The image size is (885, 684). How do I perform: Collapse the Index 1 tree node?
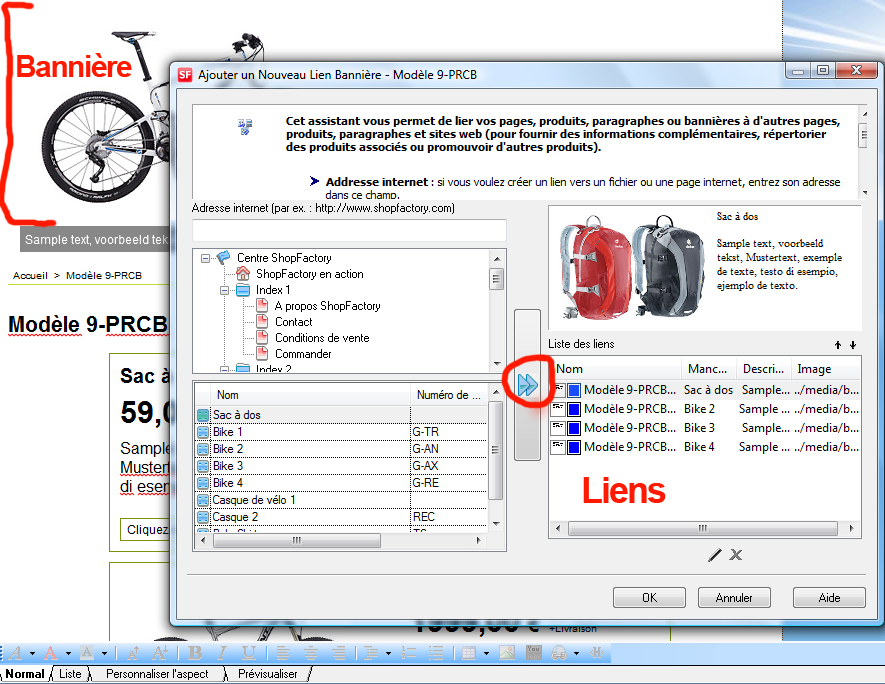[224, 290]
